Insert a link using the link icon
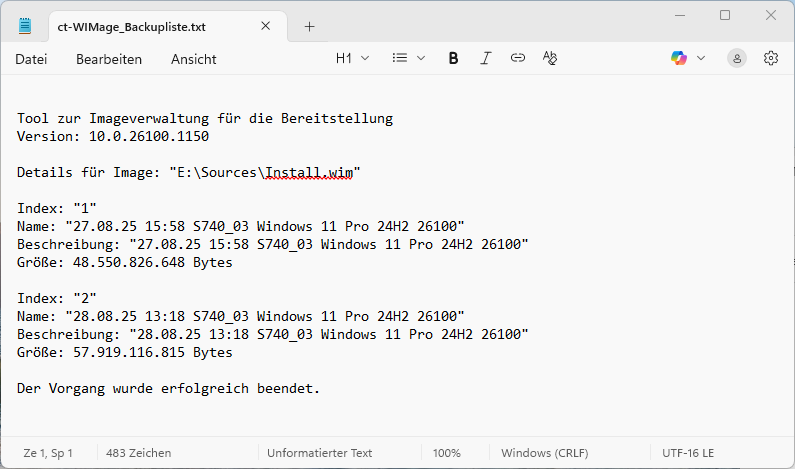This screenshot has width=795, height=469. [517, 59]
